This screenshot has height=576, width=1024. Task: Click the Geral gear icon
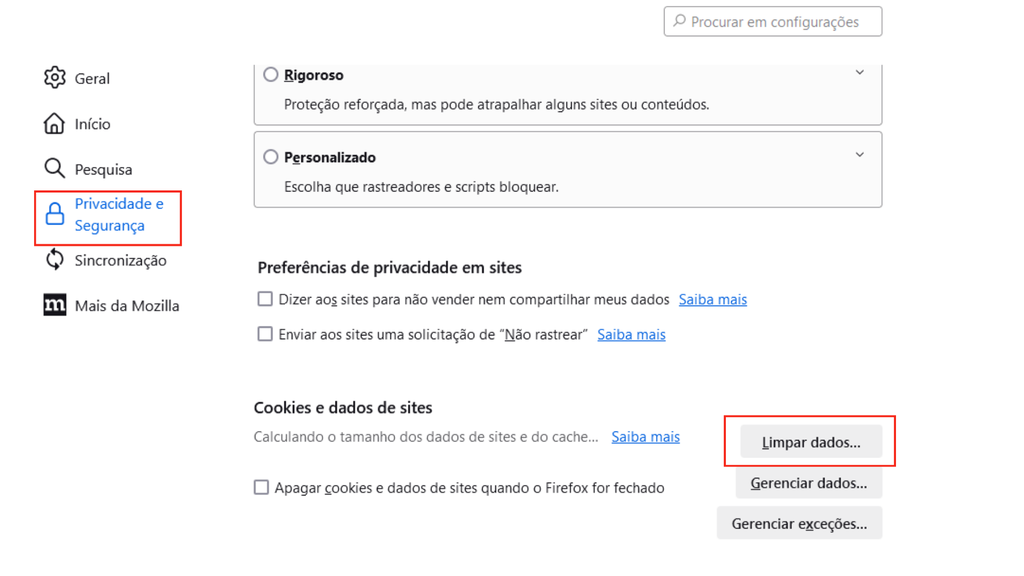[55, 78]
